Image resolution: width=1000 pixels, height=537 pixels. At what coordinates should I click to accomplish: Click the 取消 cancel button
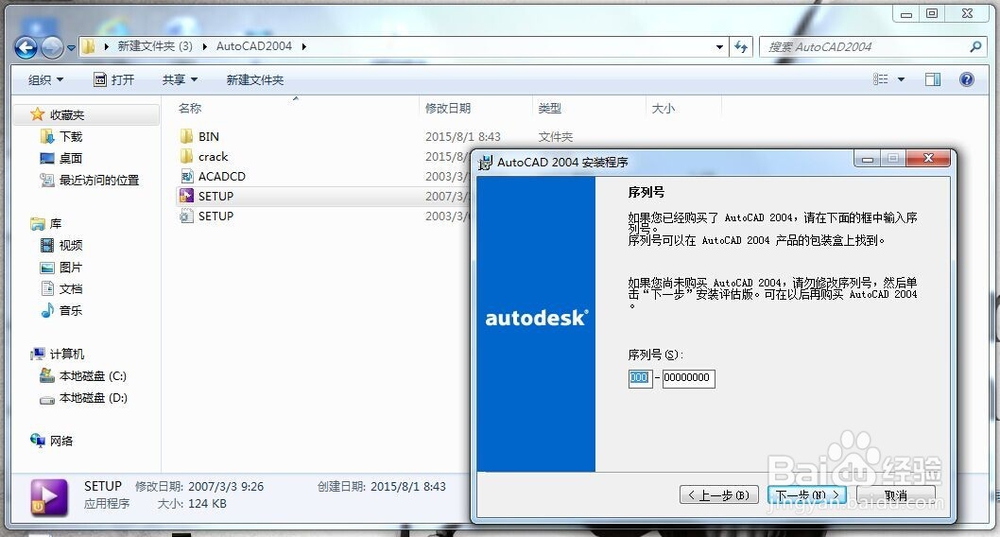pyautogui.click(x=895, y=495)
